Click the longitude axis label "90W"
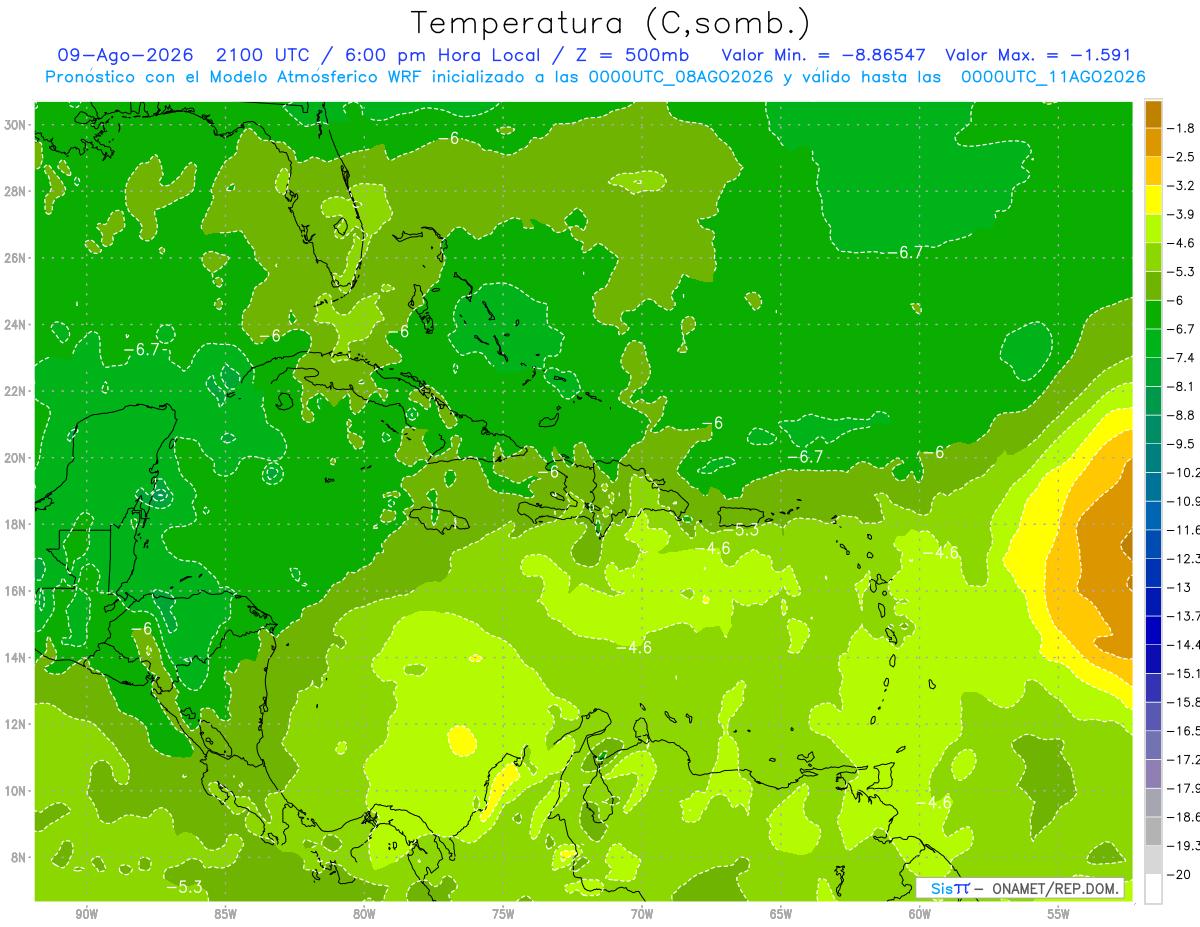This screenshot has height=927, width=1200. tap(87, 914)
